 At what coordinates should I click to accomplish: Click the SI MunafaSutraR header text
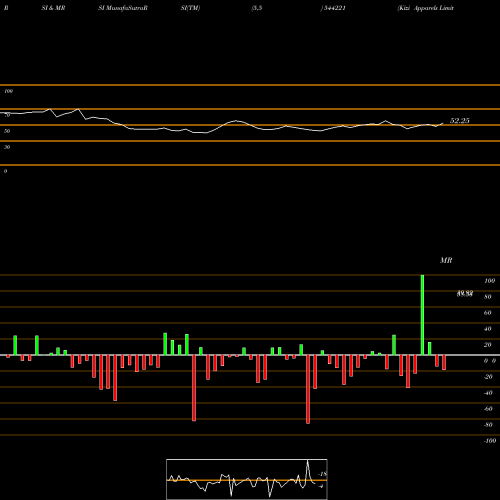point(123,8)
